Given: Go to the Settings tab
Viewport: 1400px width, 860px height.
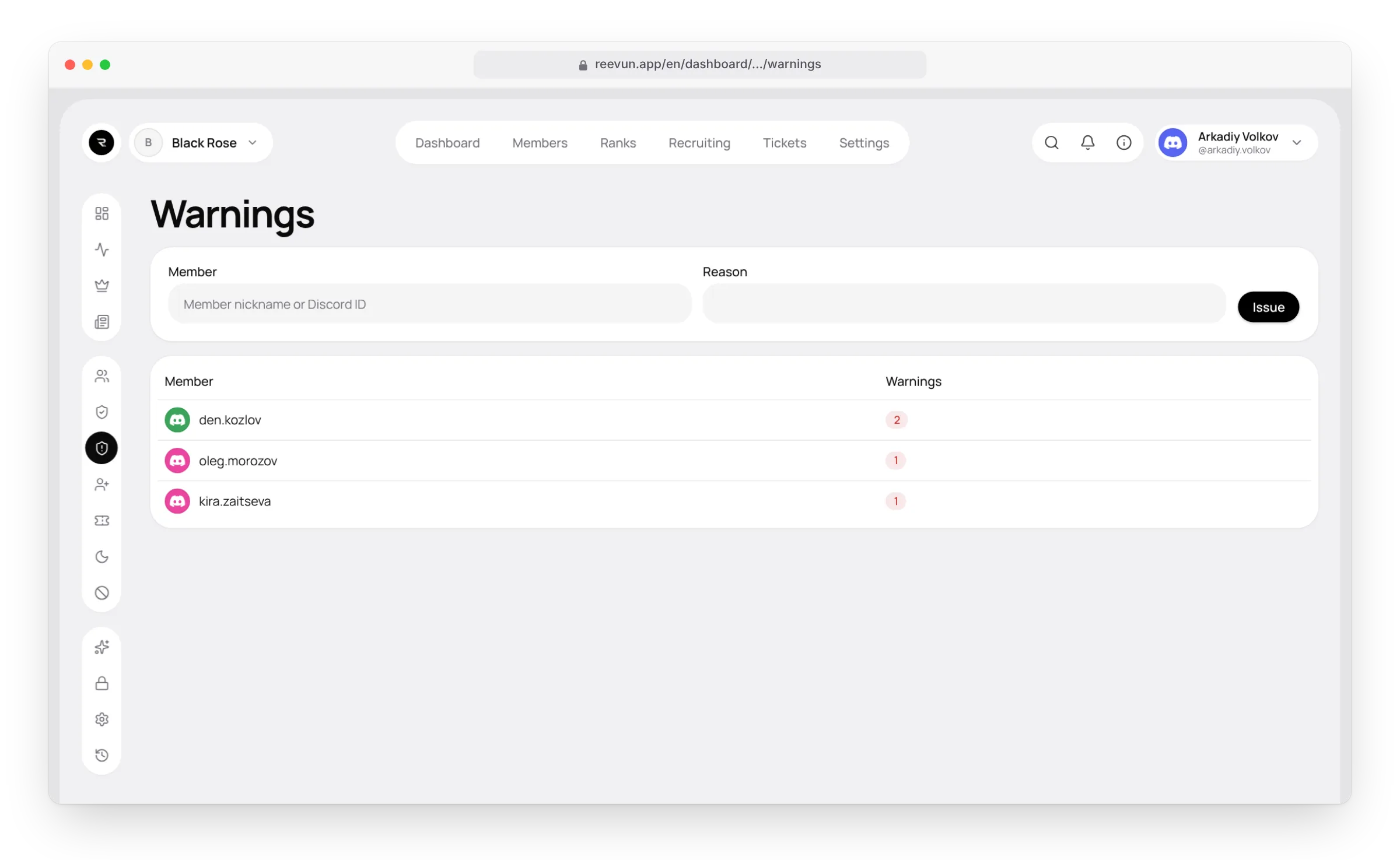Looking at the screenshot, I should 864,143.
